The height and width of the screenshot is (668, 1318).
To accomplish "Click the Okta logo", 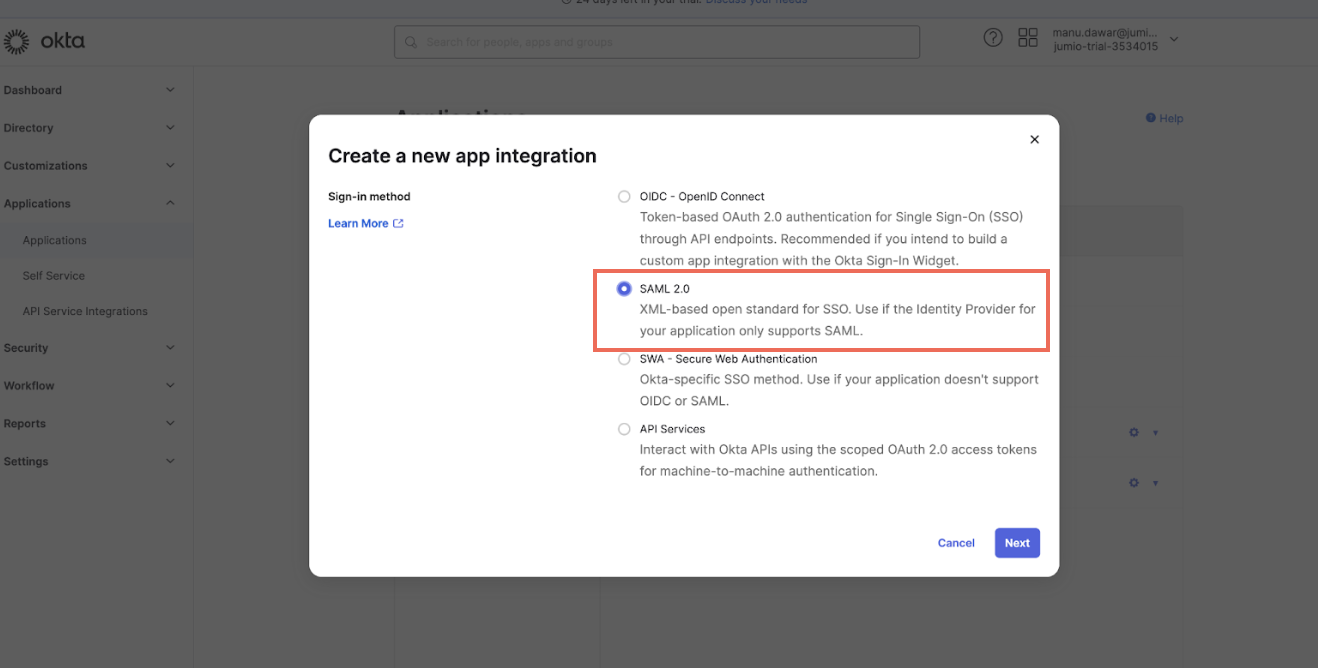I will pyautogui.click(x=44, y=41).
